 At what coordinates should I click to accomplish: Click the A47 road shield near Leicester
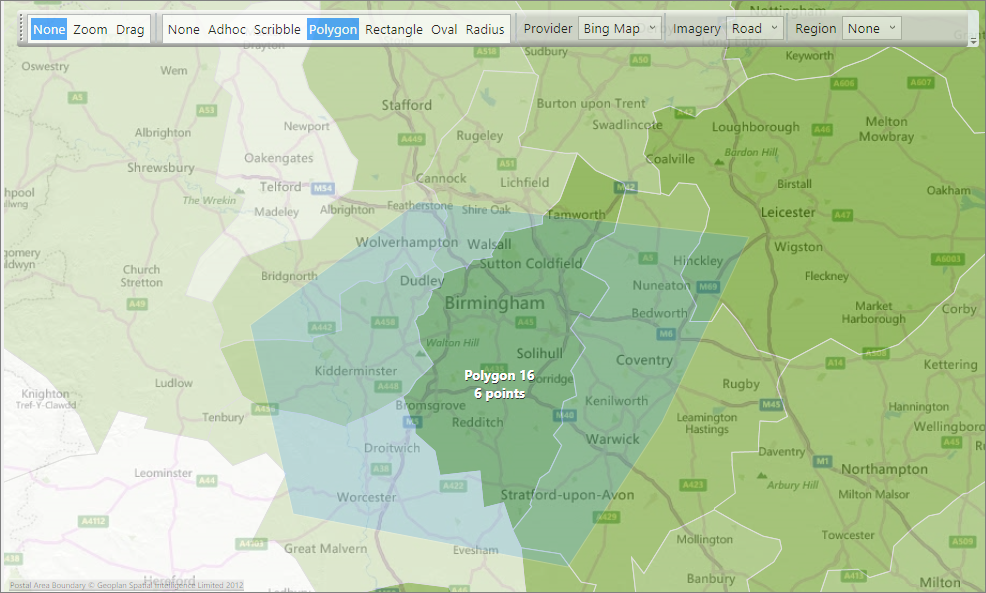[x=843, y=215]
